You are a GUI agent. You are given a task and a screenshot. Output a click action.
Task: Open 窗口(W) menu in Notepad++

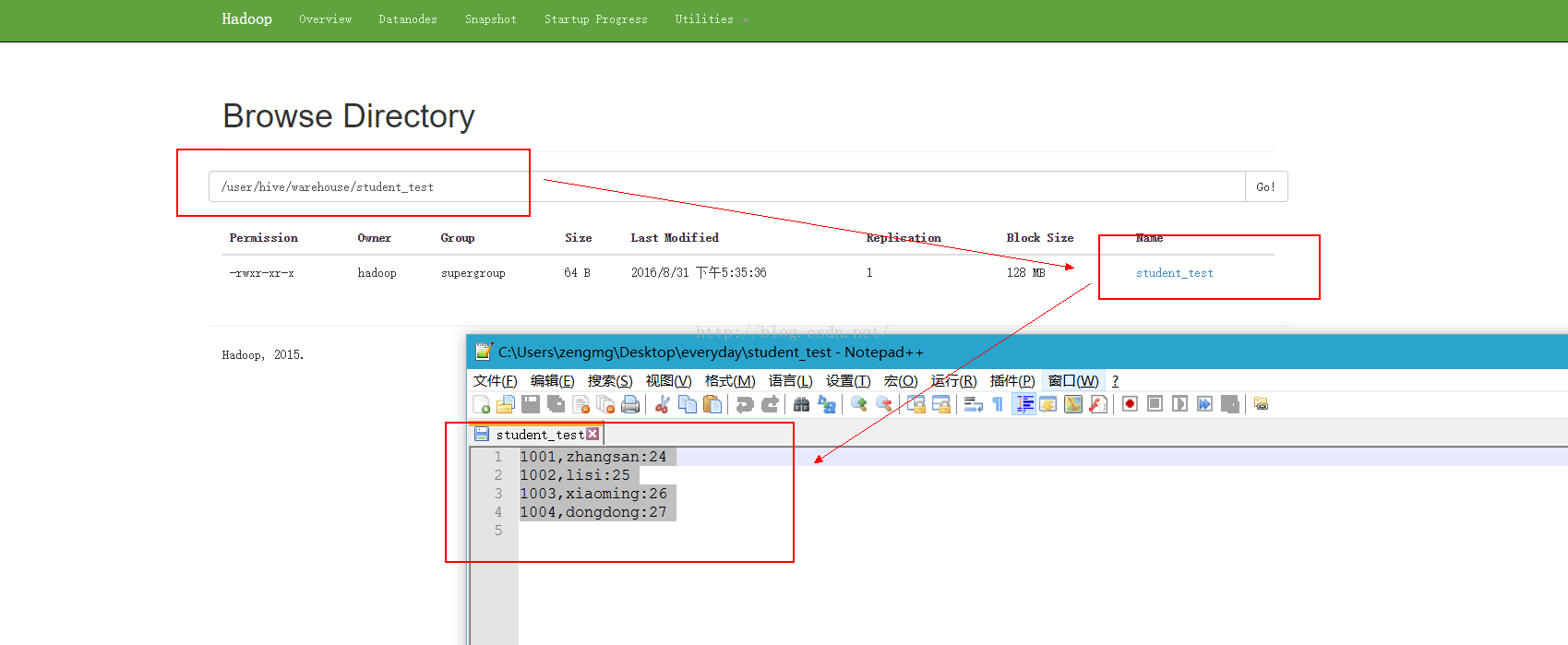(1073, 381)
